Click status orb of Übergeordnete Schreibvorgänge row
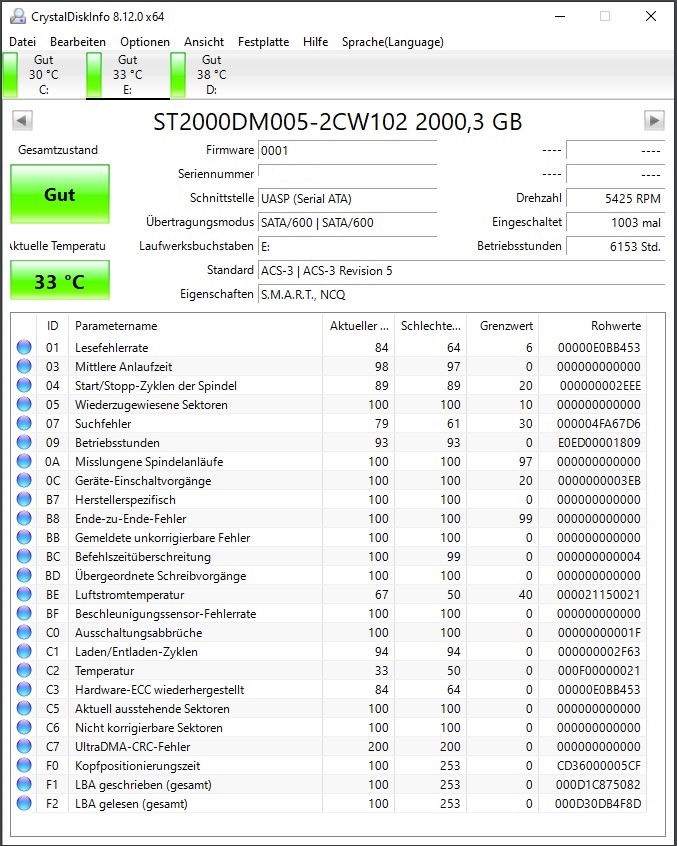The height and width of the screenshot is (846, 677). (24, 575)
